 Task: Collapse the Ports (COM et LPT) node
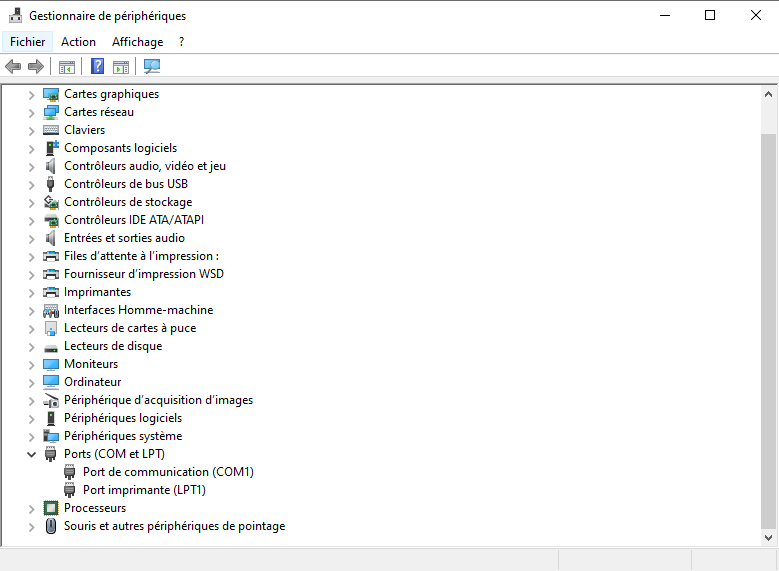tap(32, 454)
